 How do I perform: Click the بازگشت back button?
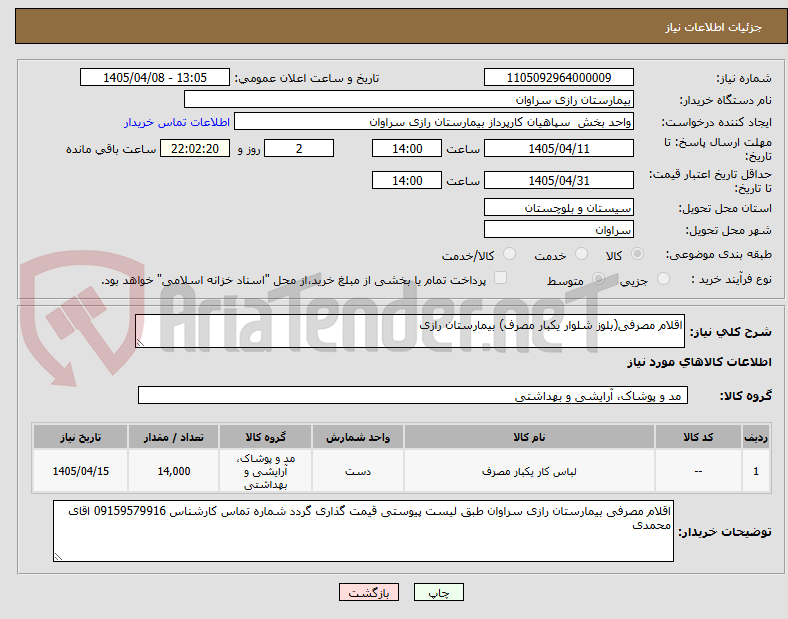369,593
